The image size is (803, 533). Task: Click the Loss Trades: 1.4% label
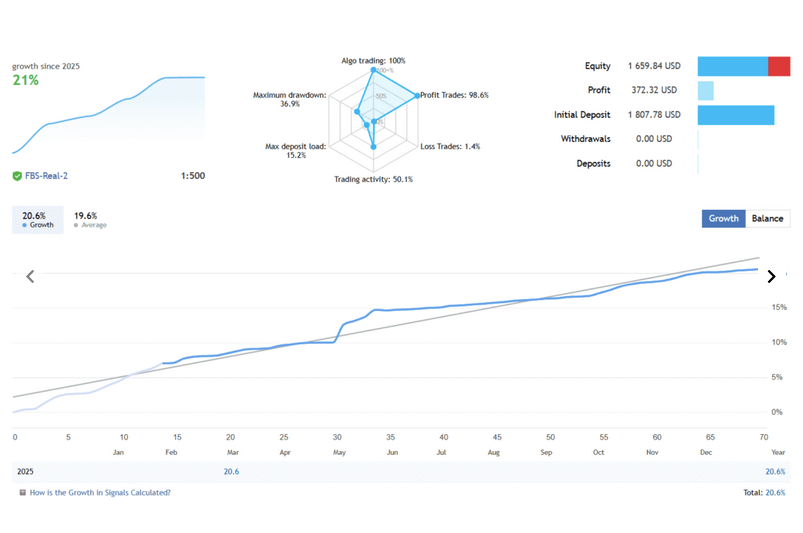click(x=450, y=146)
